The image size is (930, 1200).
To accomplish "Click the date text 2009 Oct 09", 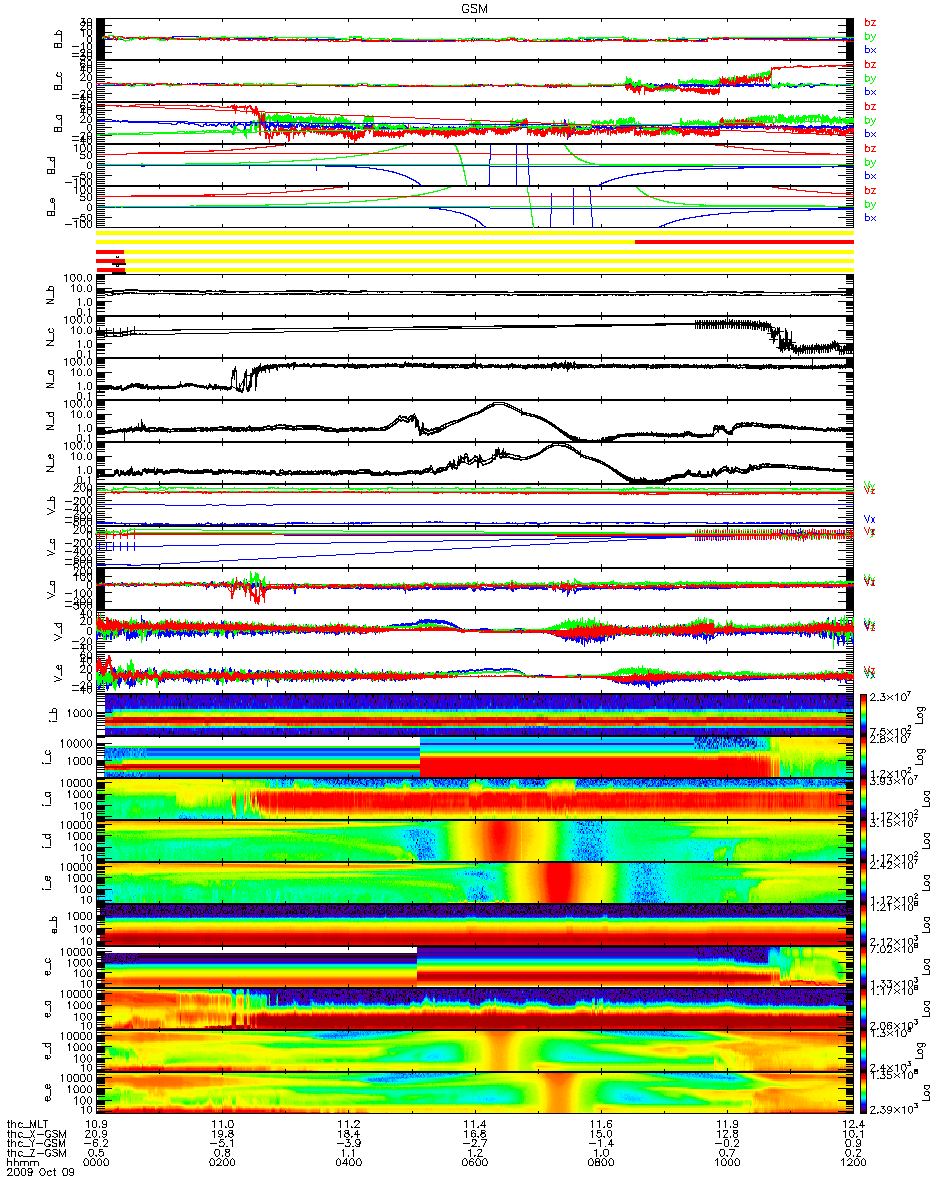I will (40, 1171).
